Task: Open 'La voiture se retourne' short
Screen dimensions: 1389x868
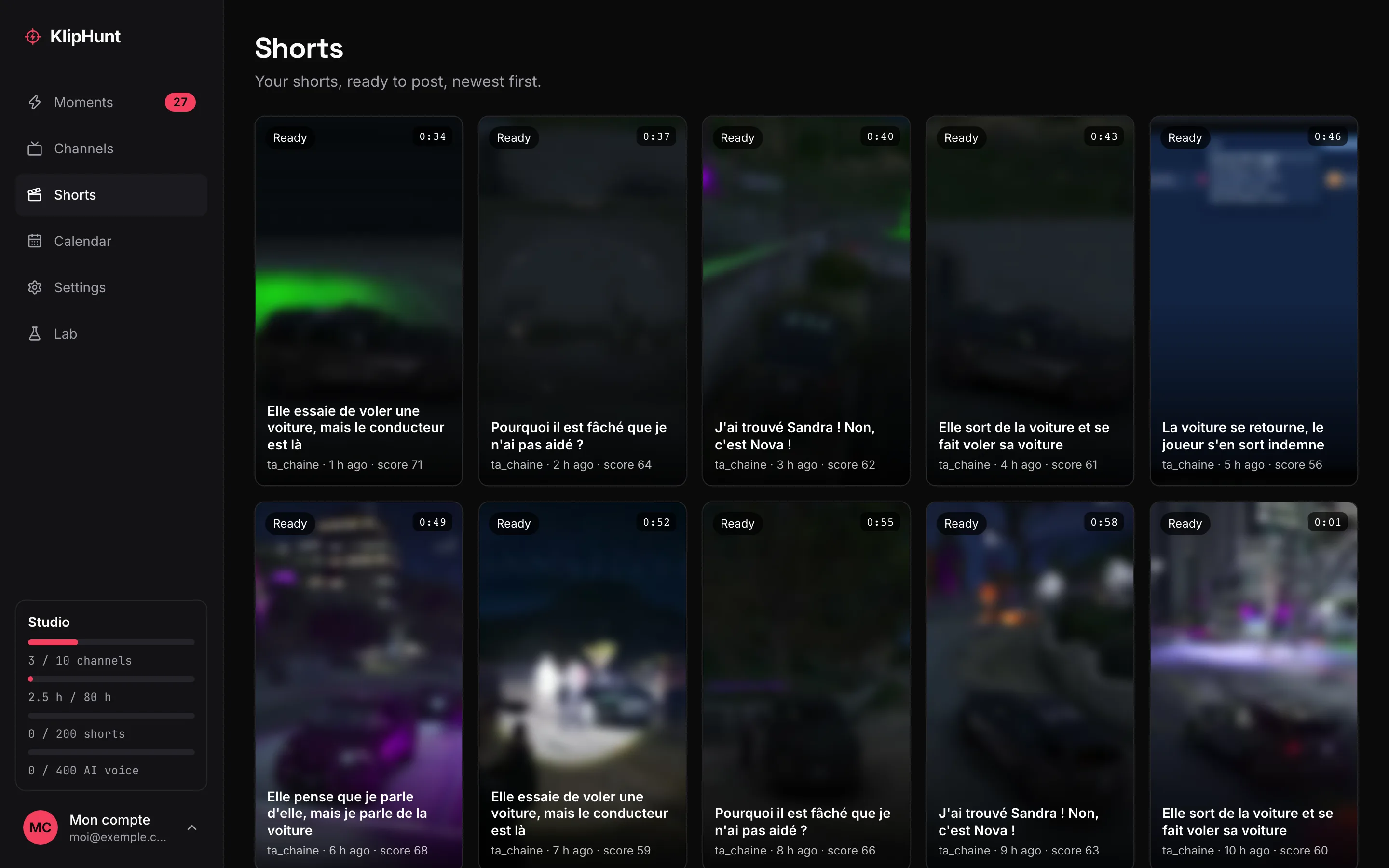Action: (1254, 301)
